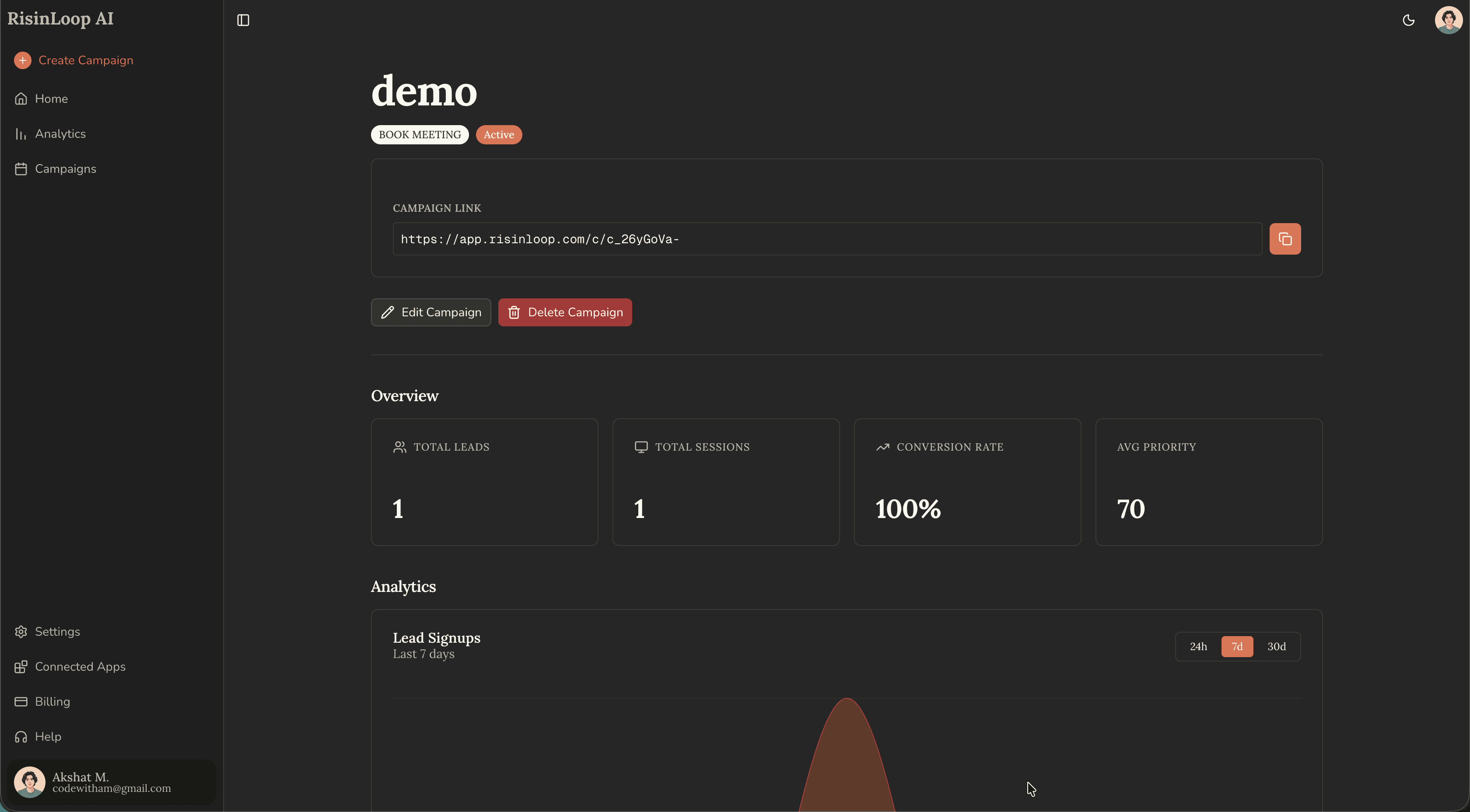Click the Active status badge
This screenshot has height=812, width=1470.
499,135
